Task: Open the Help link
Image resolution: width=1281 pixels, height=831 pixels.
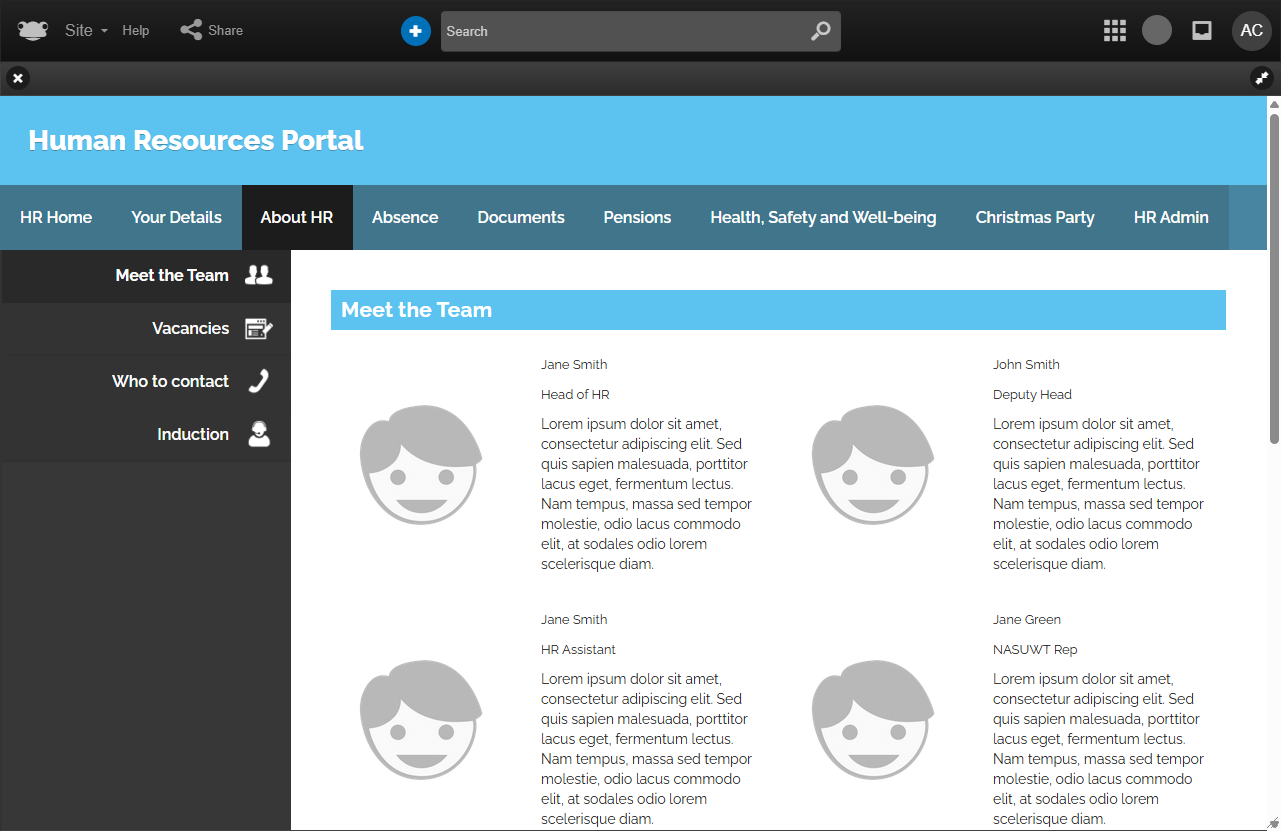Action: [x=136, y=30]
